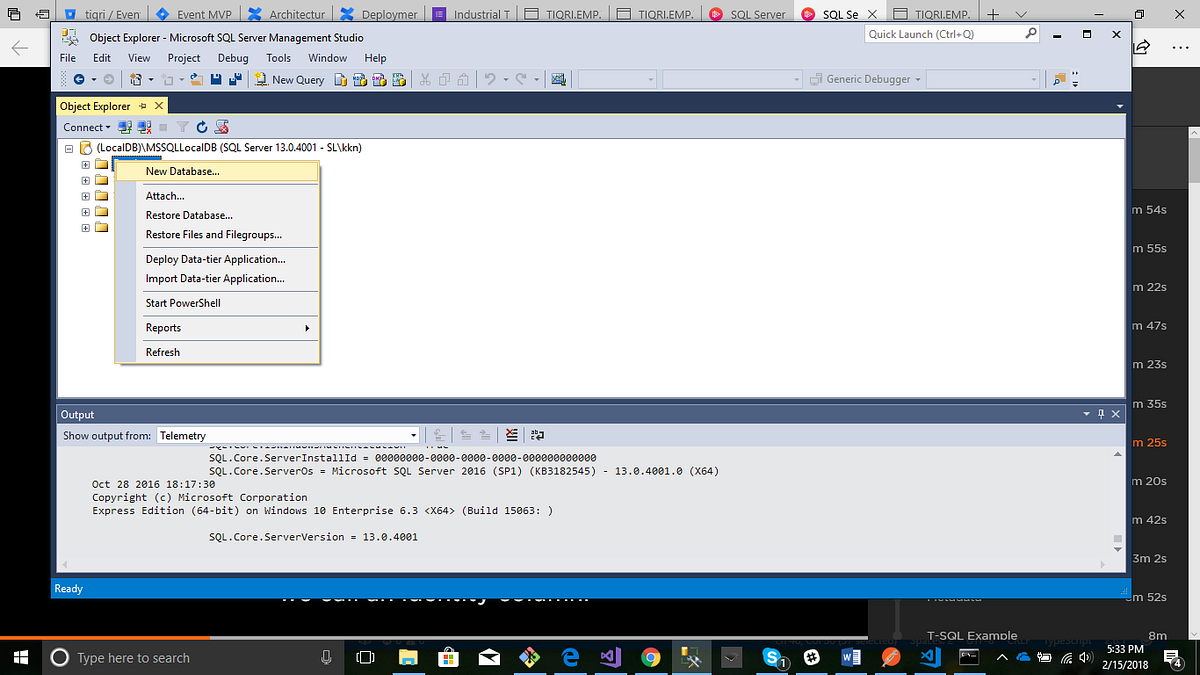Click the New Query button
The image size is (1200, 675).
(290, 79)
